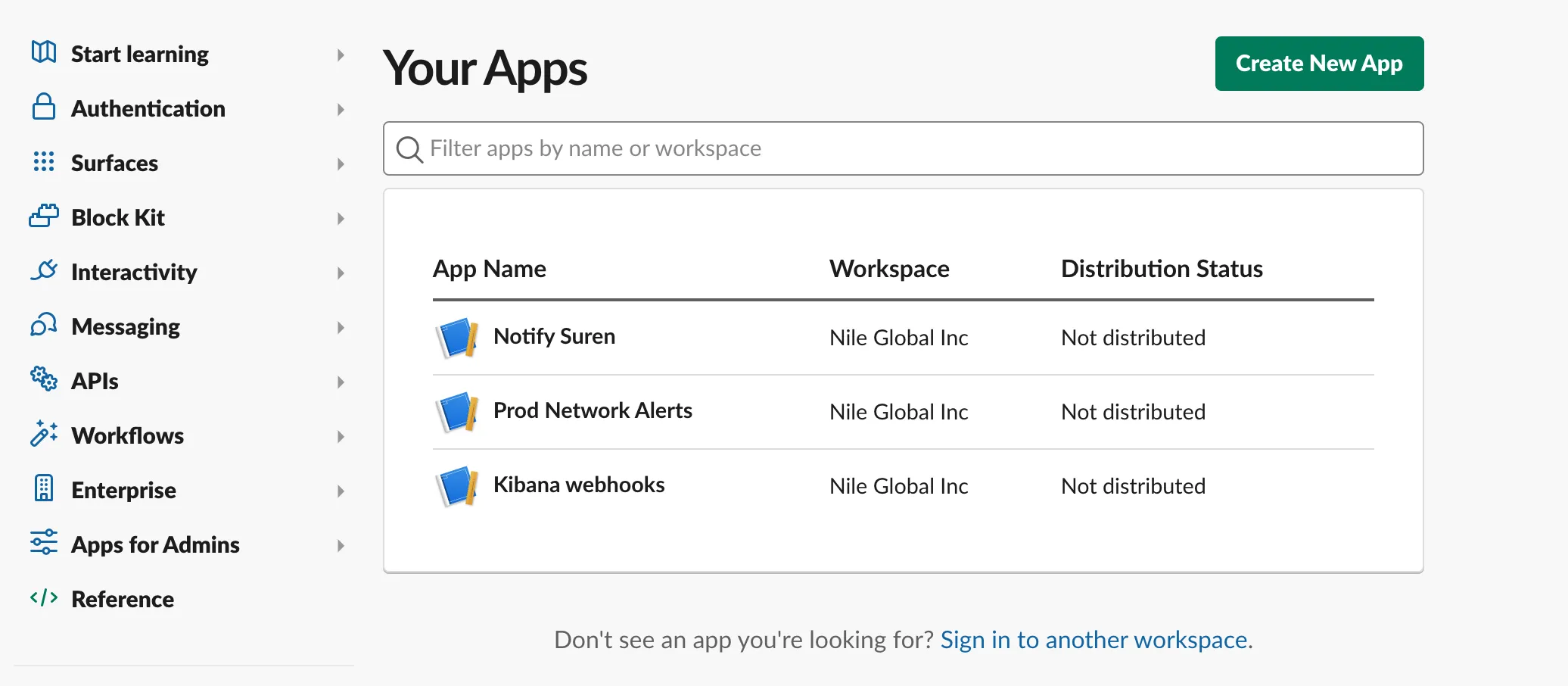The width and height of the screenshot is (1568, 686).
Task: Click the Prod Network Alerts app icon
Action: 458,412
